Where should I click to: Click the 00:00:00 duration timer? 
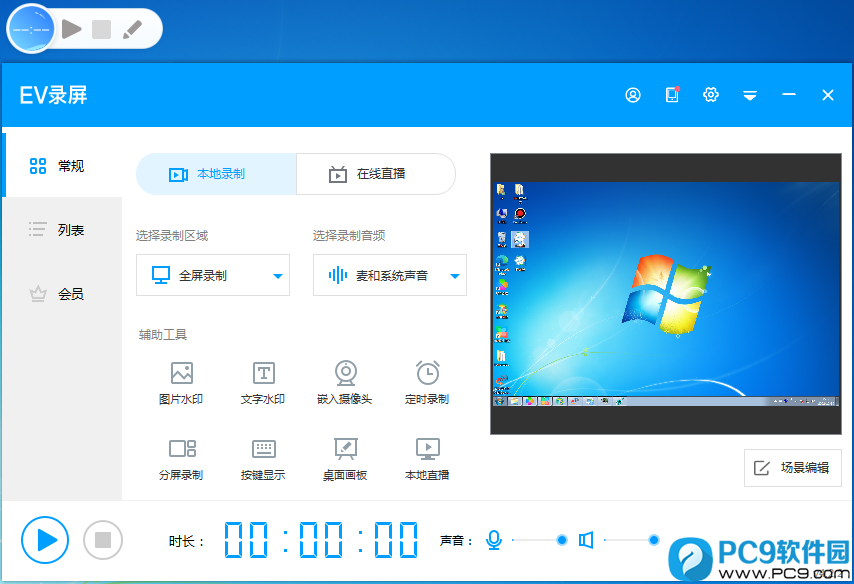click(321, 540)
